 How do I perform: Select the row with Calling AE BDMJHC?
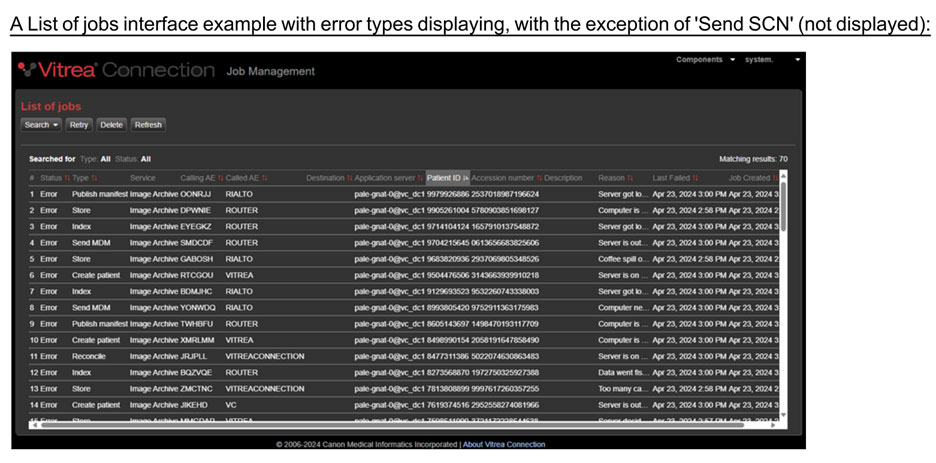click(x=404, y=291)
